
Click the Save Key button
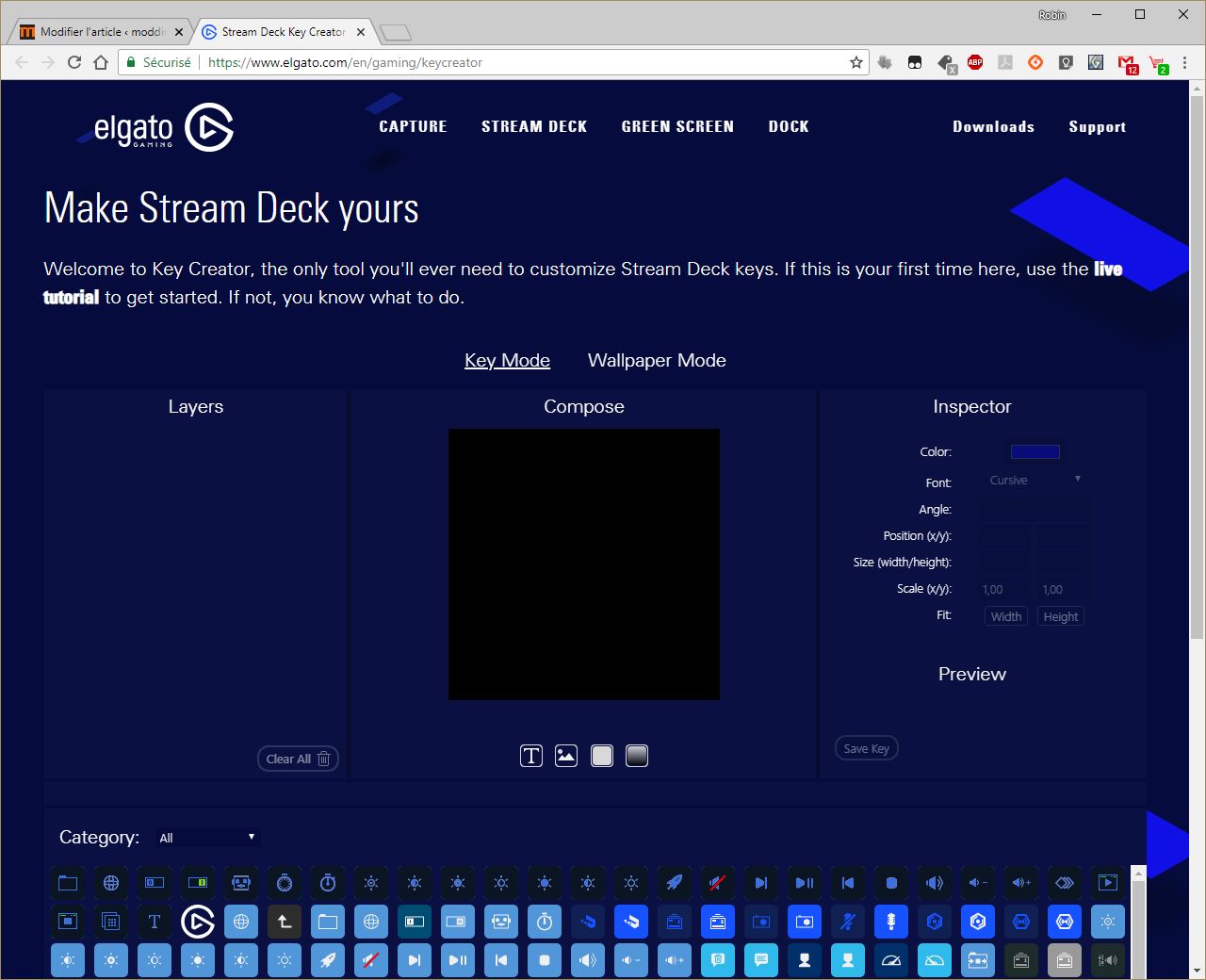point(867,748)
